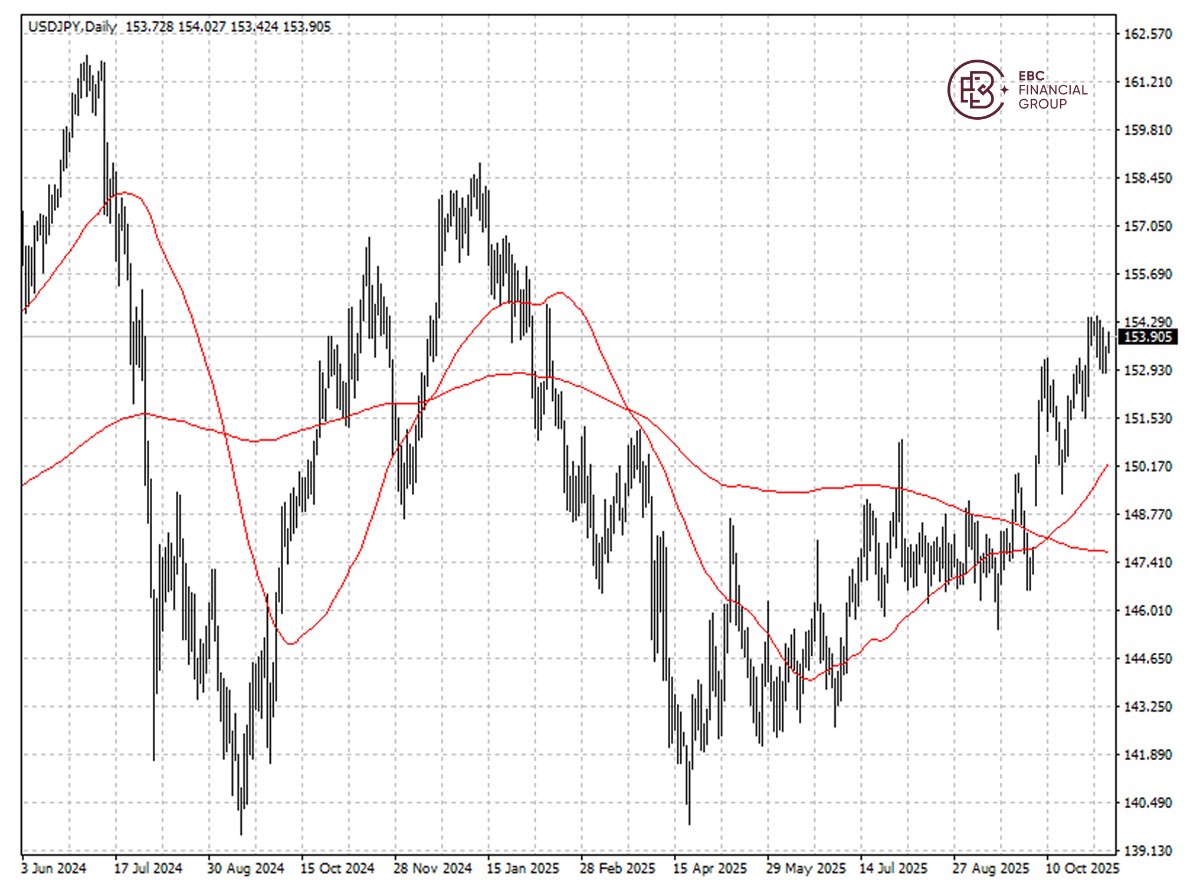Click the 150.170 price axis label
The width and height of the screenshot is (1200, 896).
1146,466
